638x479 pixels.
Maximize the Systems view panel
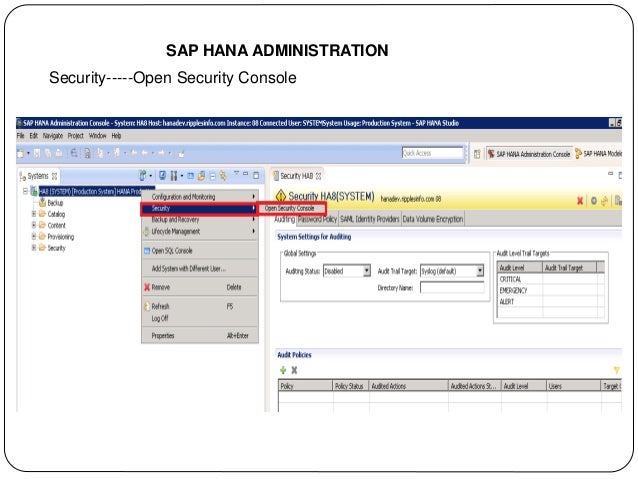(256, 175)
